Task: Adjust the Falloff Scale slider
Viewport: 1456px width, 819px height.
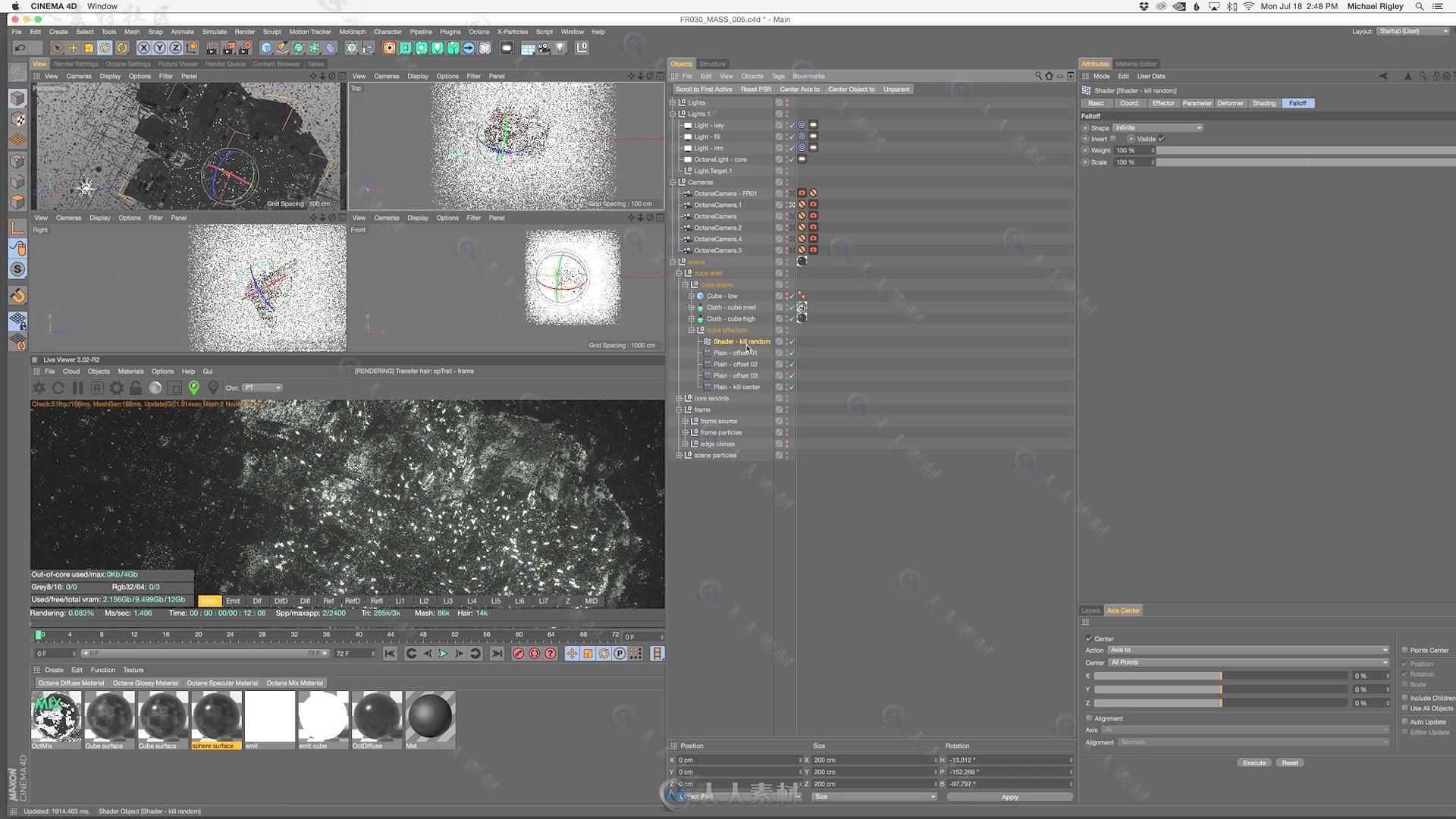Action: click(x=1306, y=162)
